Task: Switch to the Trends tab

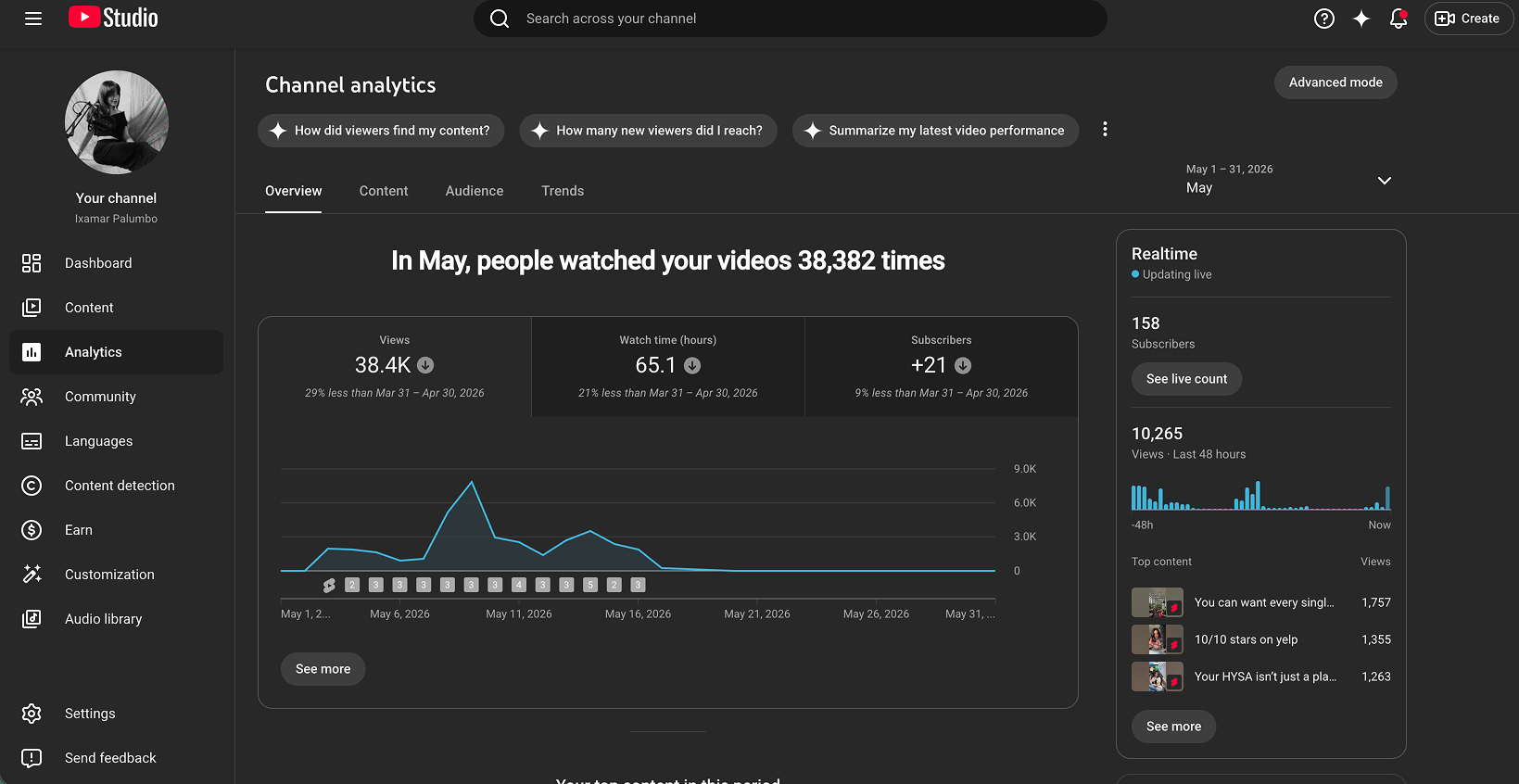Action: pos(563,191)
